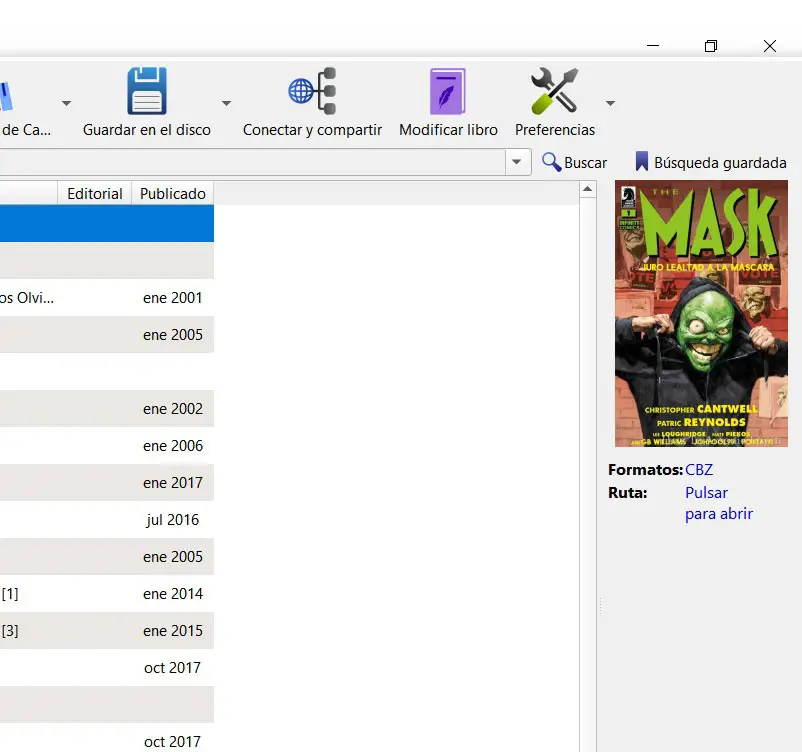
Task: Select the row published 'ene 2014'
Action: (107, 593)
